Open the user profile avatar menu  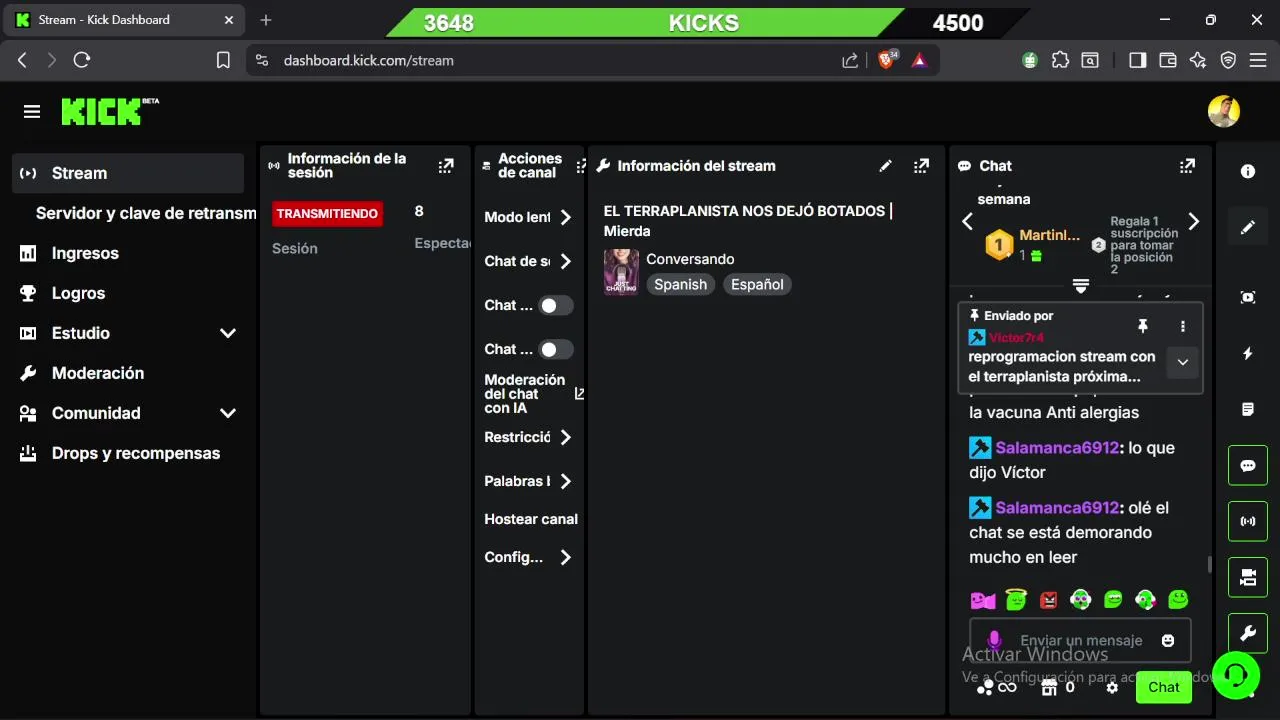1224,112
